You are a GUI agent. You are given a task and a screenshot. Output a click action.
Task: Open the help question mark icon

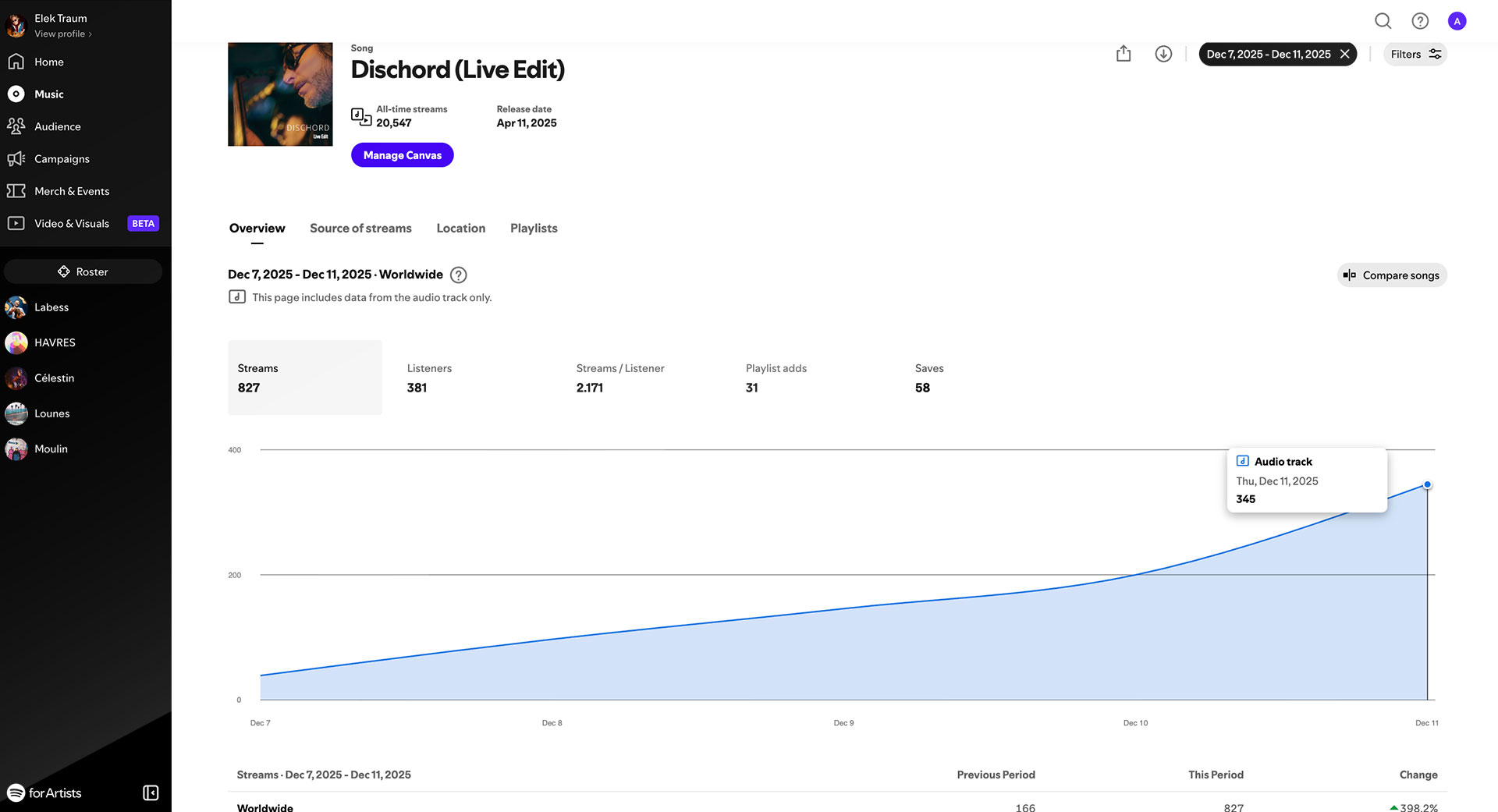1420,21
